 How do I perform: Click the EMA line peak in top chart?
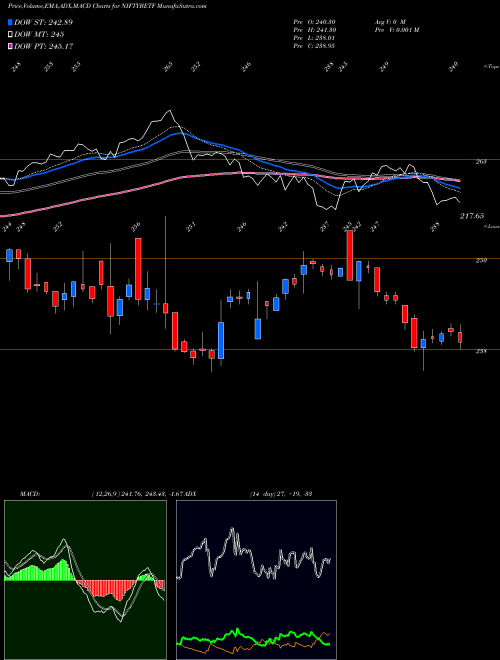[x=169, y=111]
